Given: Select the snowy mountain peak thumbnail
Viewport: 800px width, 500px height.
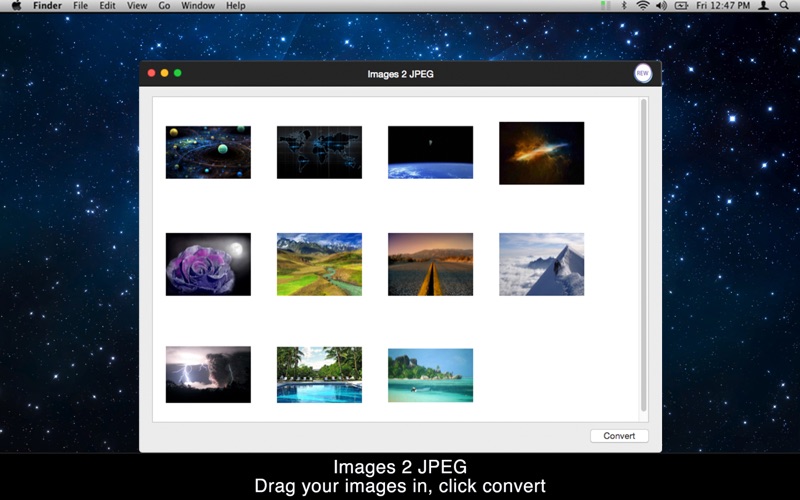Looking at the screenshot, I should point(542,264).
